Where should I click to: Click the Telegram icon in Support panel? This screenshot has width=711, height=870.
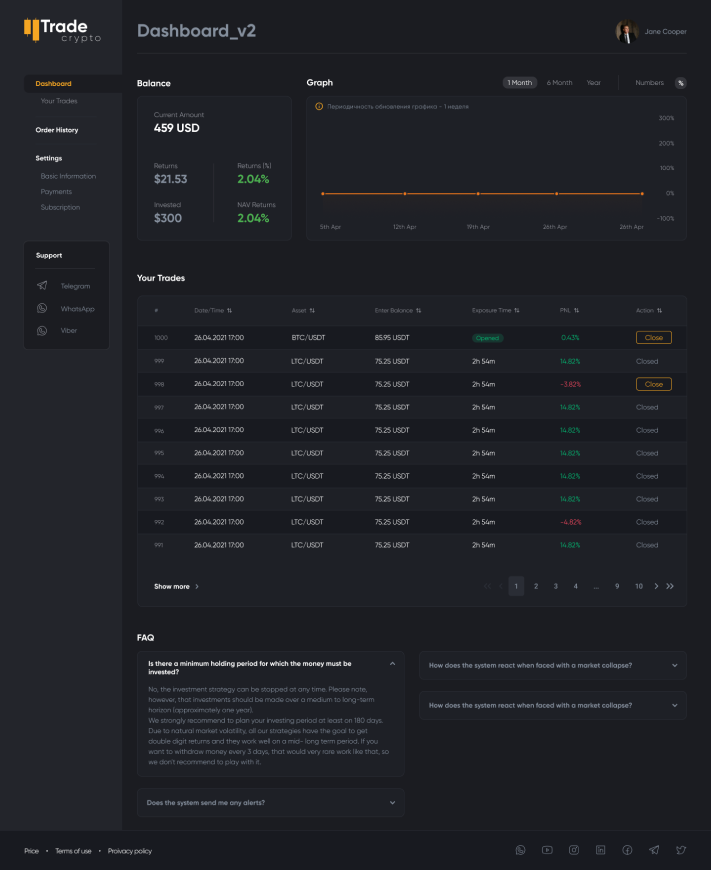point(42,286)
